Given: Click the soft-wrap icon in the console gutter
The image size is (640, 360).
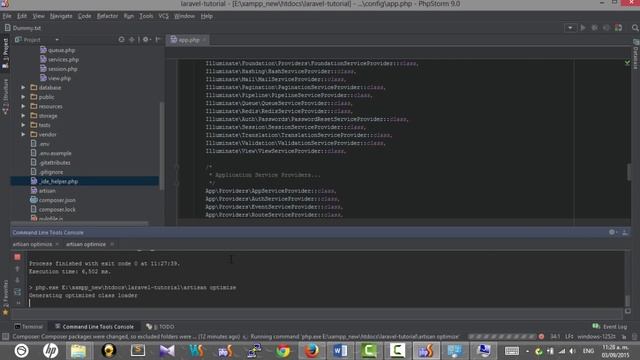Looking at the screenshot, I should coord(17,292).
